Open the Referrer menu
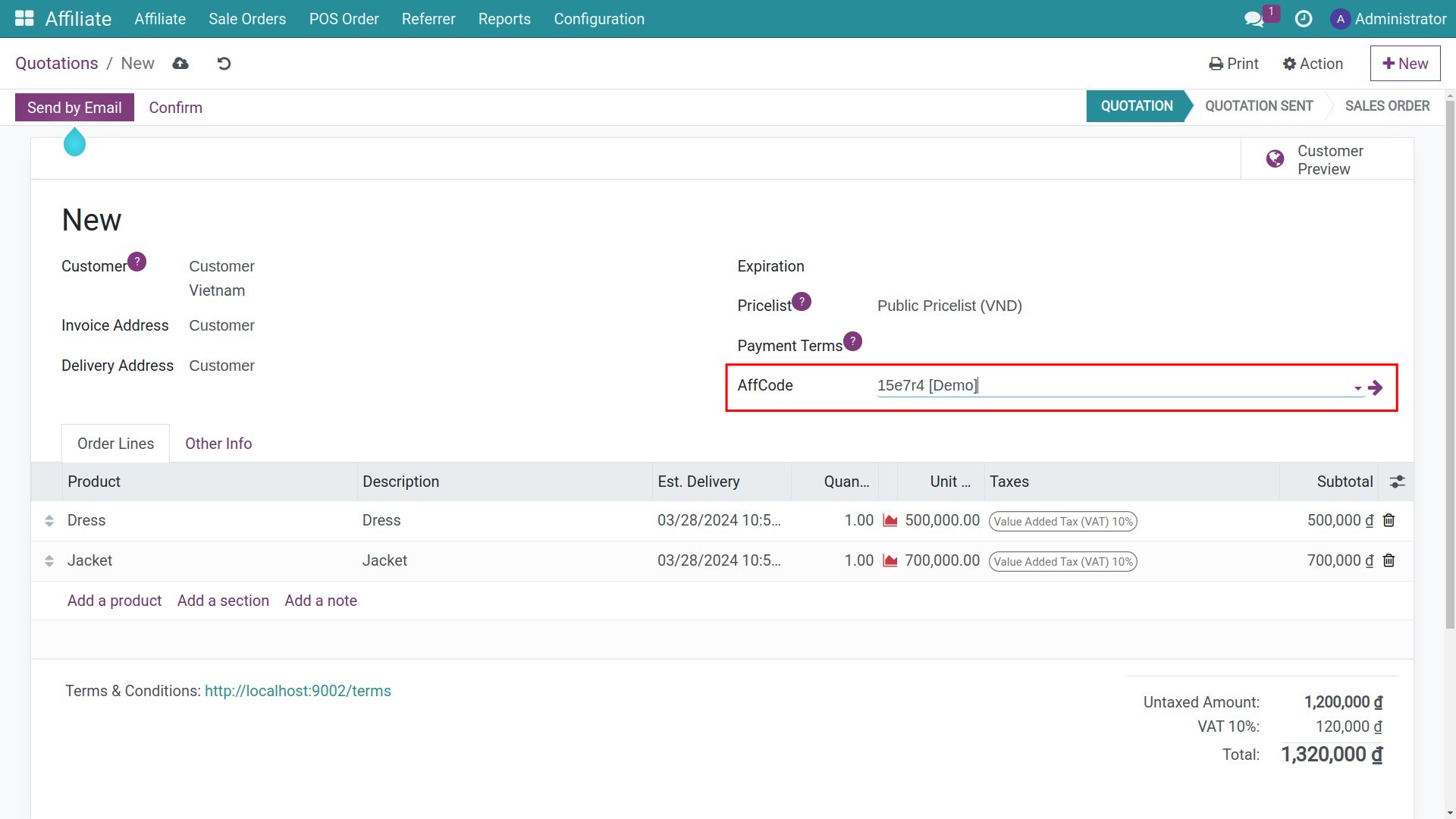1456x819 pixels. [x=428, y=19]
